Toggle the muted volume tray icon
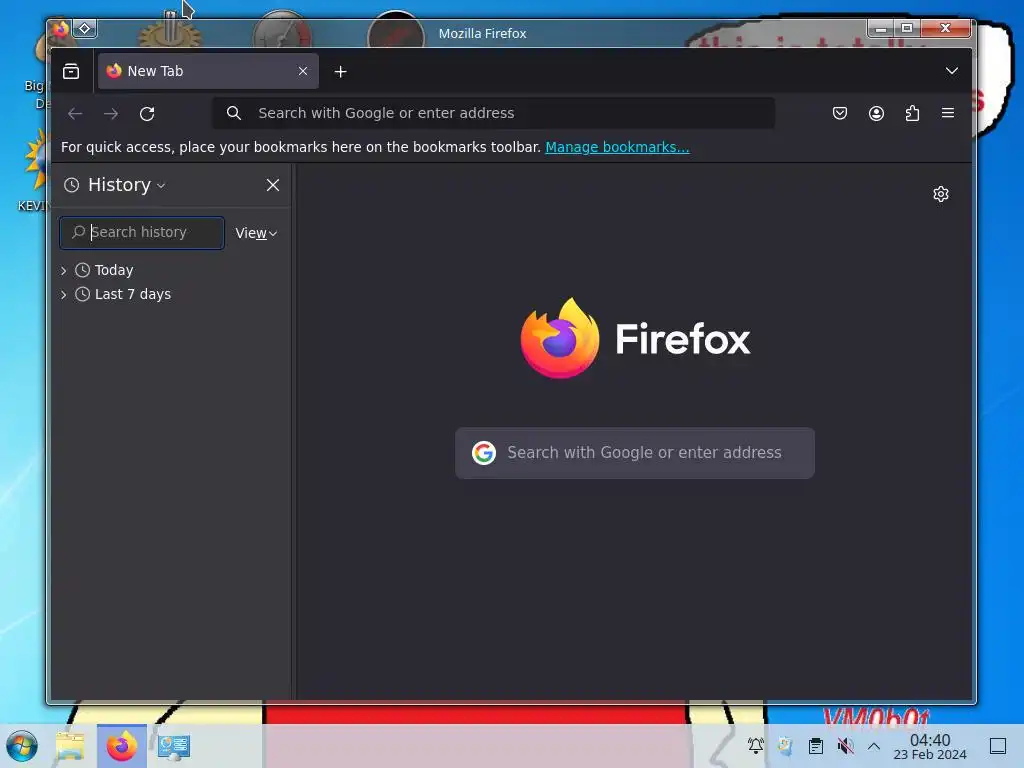The image size is (1024, 768). point(846,745)
